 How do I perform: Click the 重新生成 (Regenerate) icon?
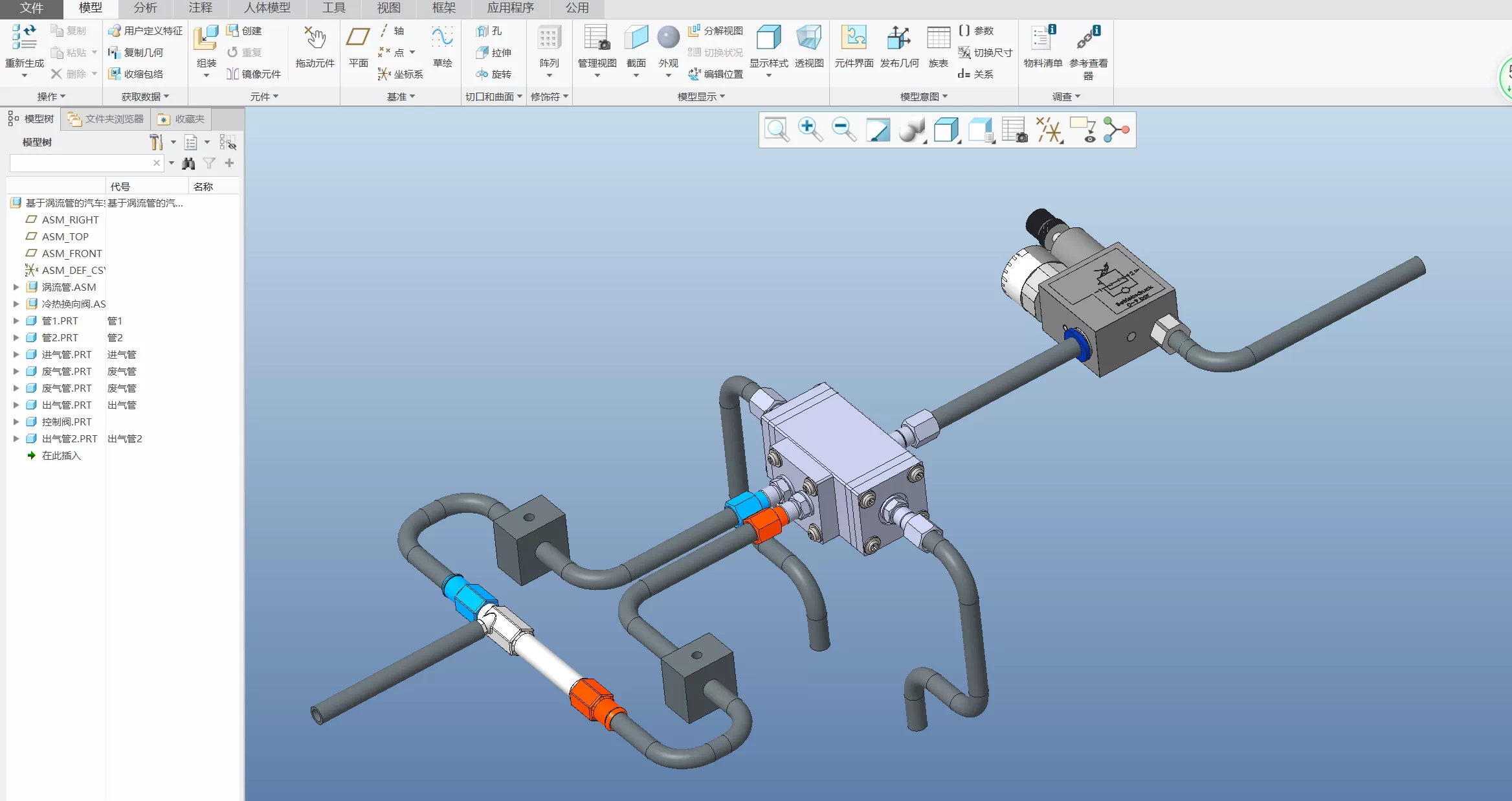point(25,38)
